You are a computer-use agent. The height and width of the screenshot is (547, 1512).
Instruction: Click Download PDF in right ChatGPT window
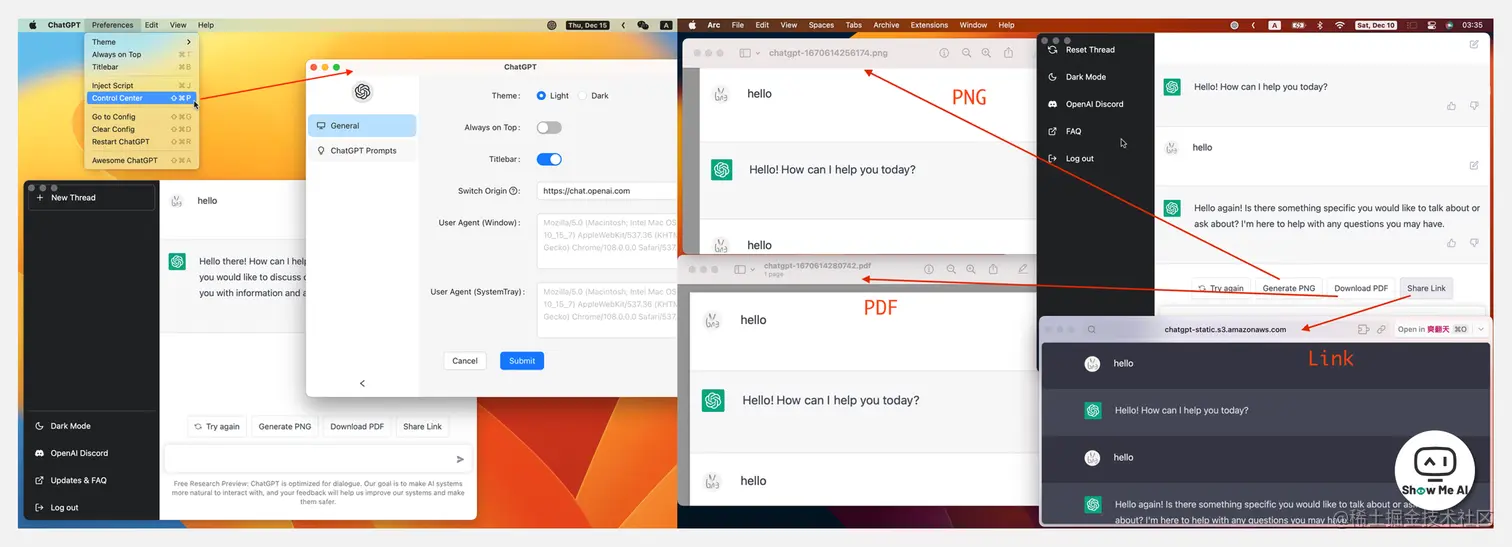[x=1361, y=288]
